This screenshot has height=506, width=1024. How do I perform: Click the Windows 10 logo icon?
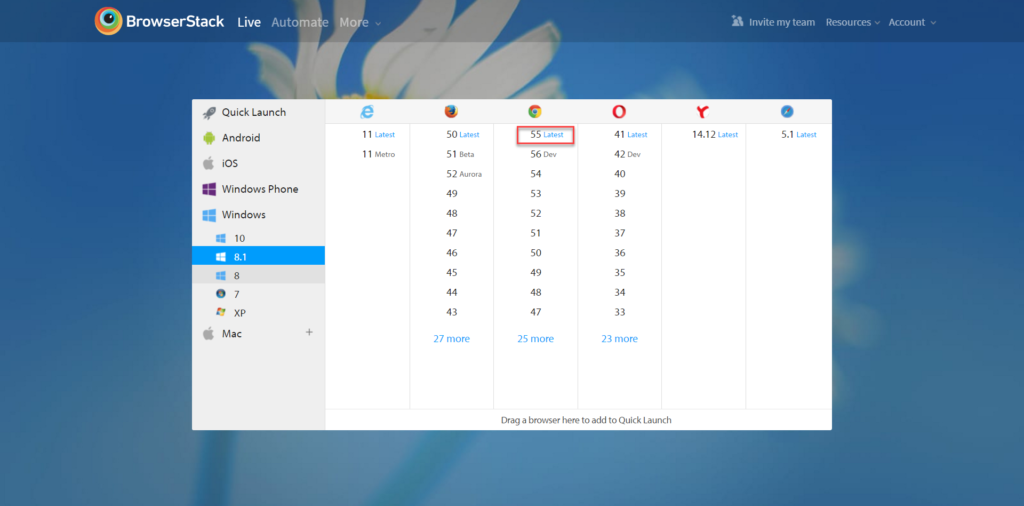pyautogui.click(x=221, y=238)
